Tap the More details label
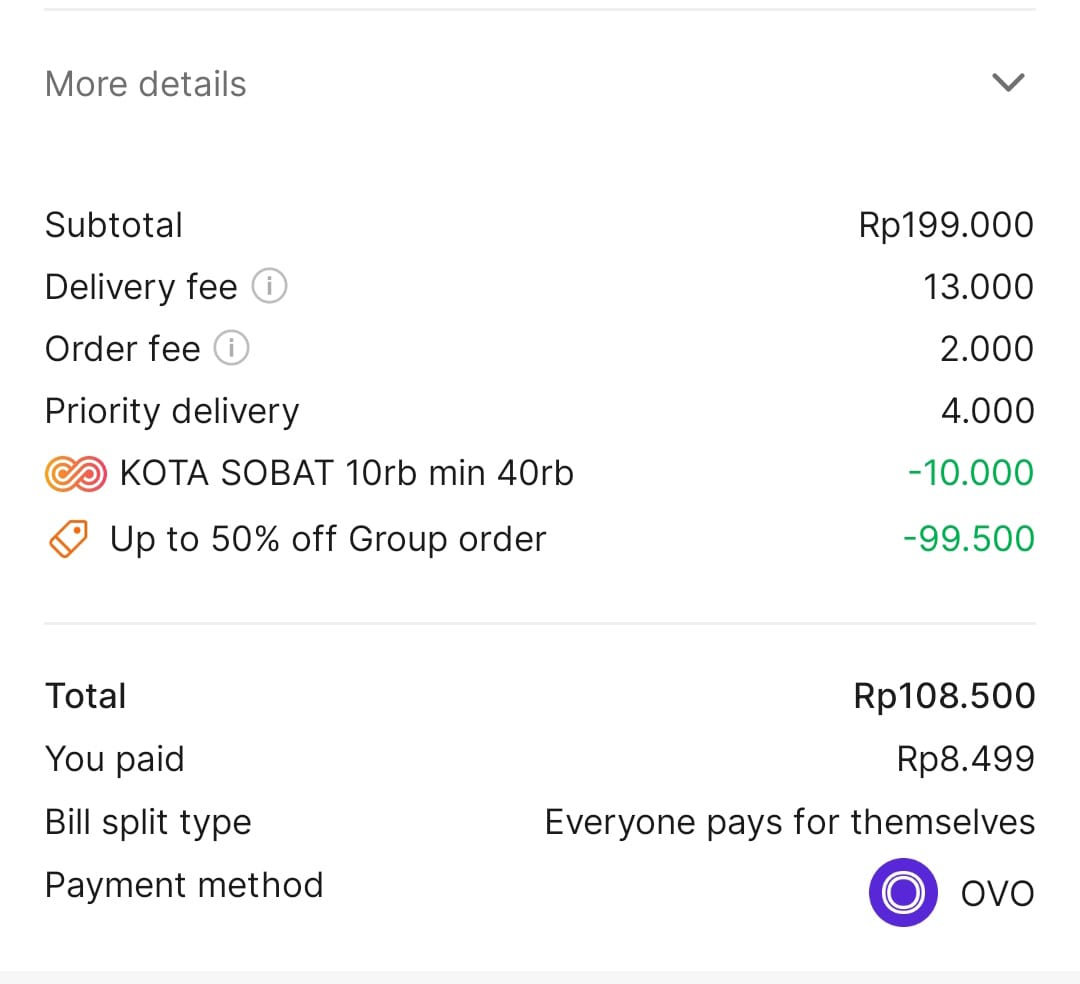The width and height of the screenshot is (1080, 984). (x=146, y=84)
